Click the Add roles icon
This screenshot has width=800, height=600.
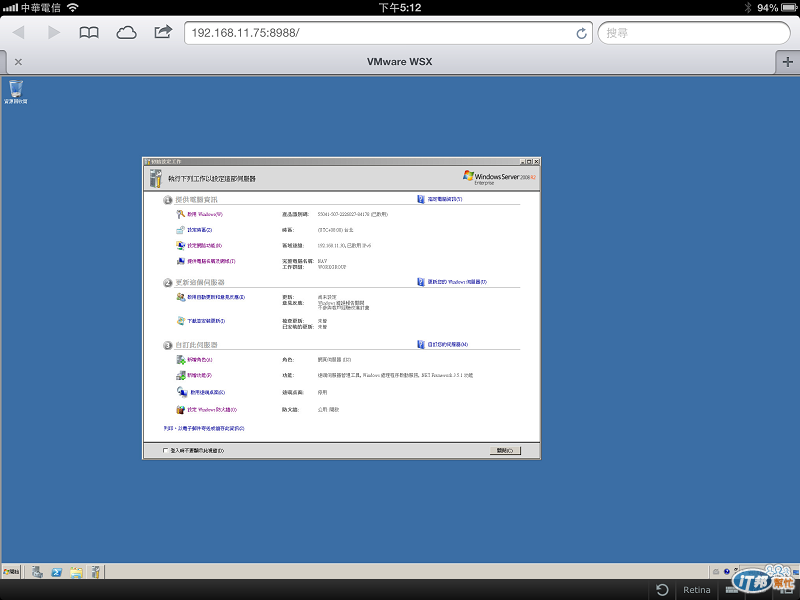[x=181, y=360]
